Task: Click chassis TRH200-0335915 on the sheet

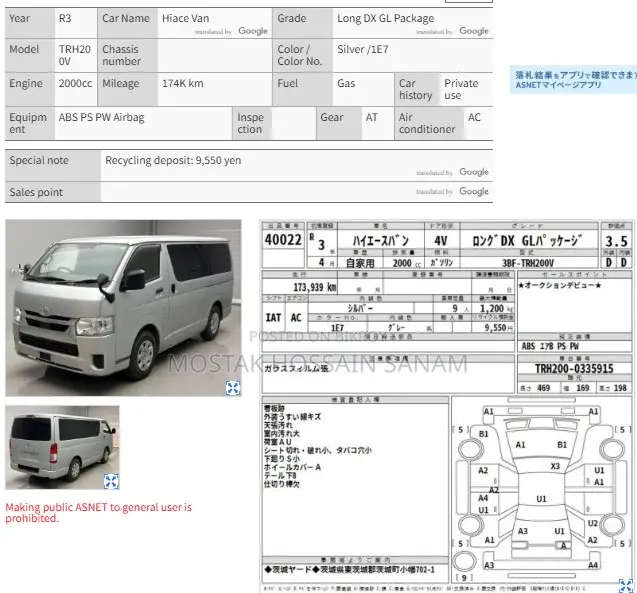Action: [x=574, y=369]
